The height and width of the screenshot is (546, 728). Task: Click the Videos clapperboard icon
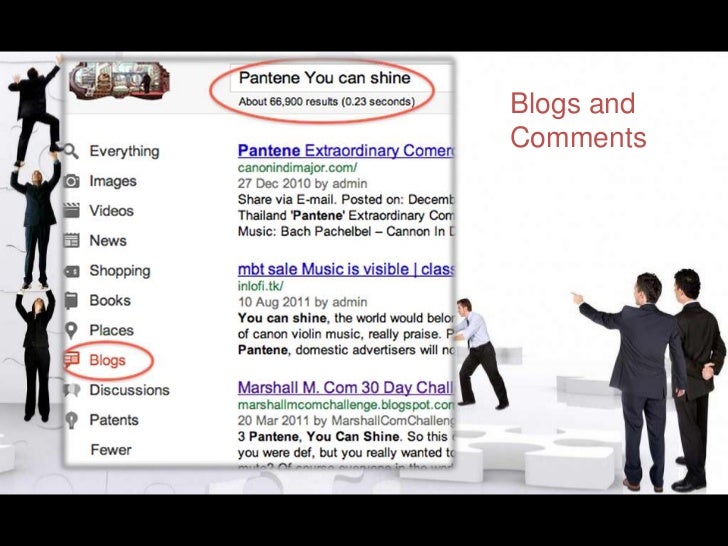click(72, 210)
